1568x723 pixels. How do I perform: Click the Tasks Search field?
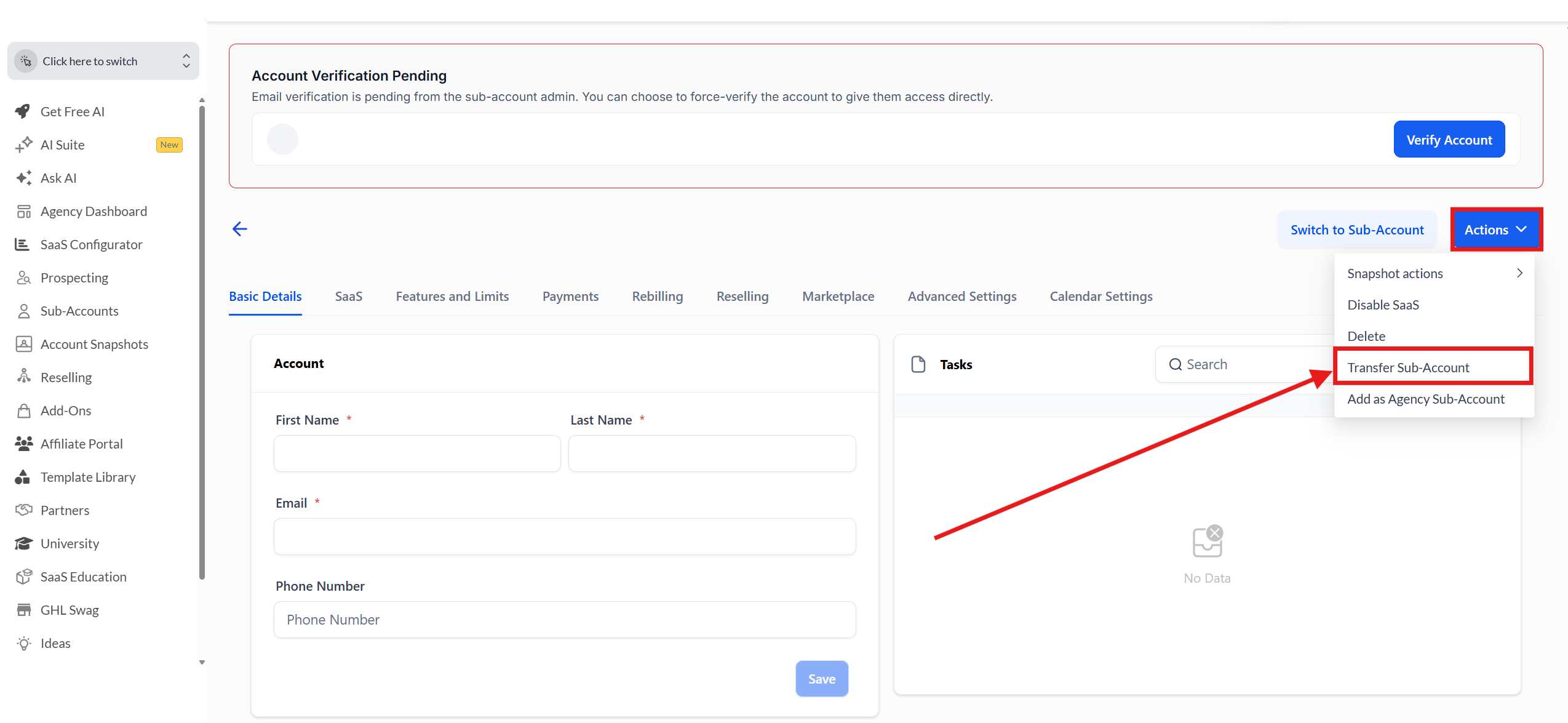coord(1246,364)
